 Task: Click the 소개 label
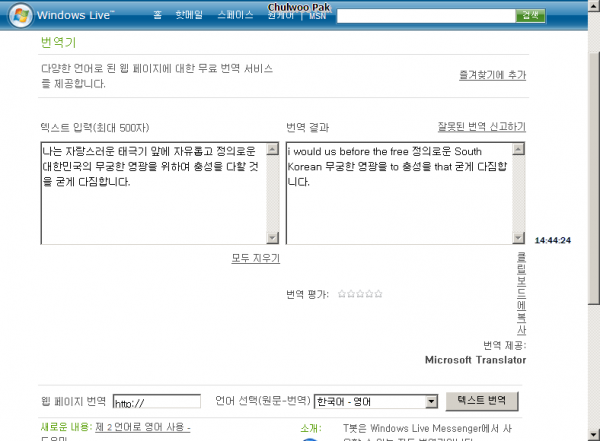tap(311, 428)
